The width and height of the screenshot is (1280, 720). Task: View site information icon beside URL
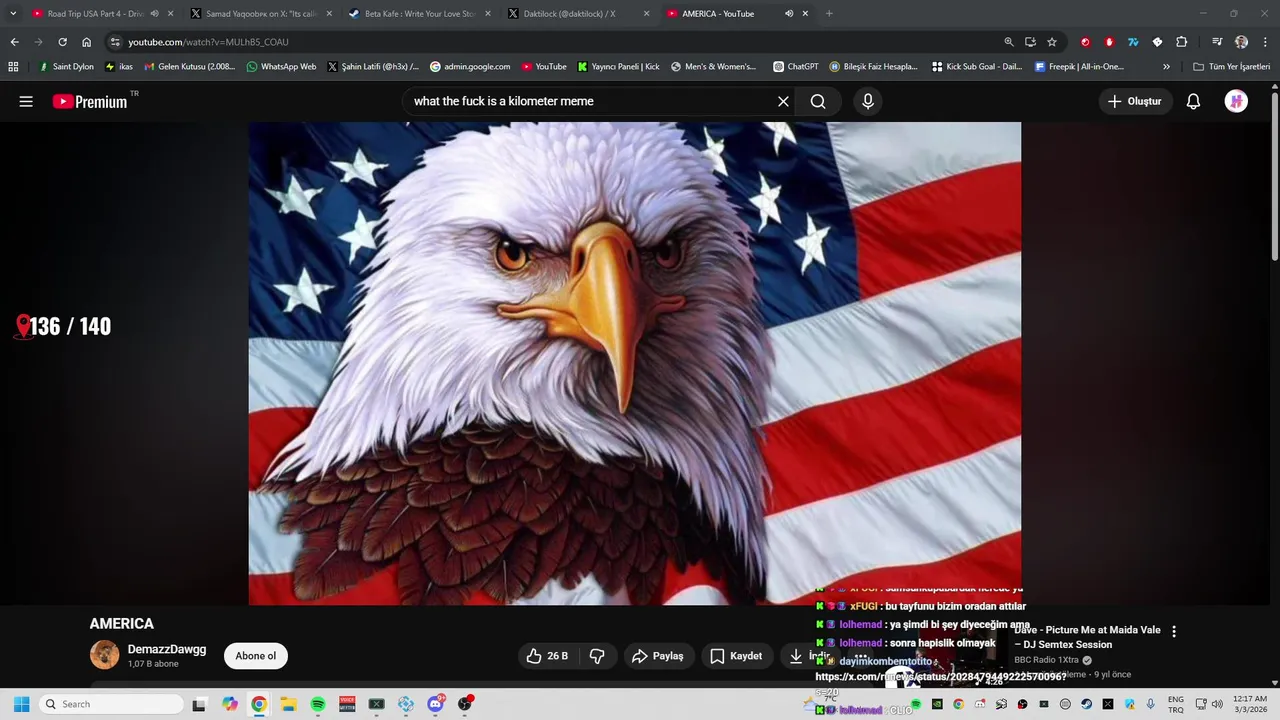click(115, 42)
